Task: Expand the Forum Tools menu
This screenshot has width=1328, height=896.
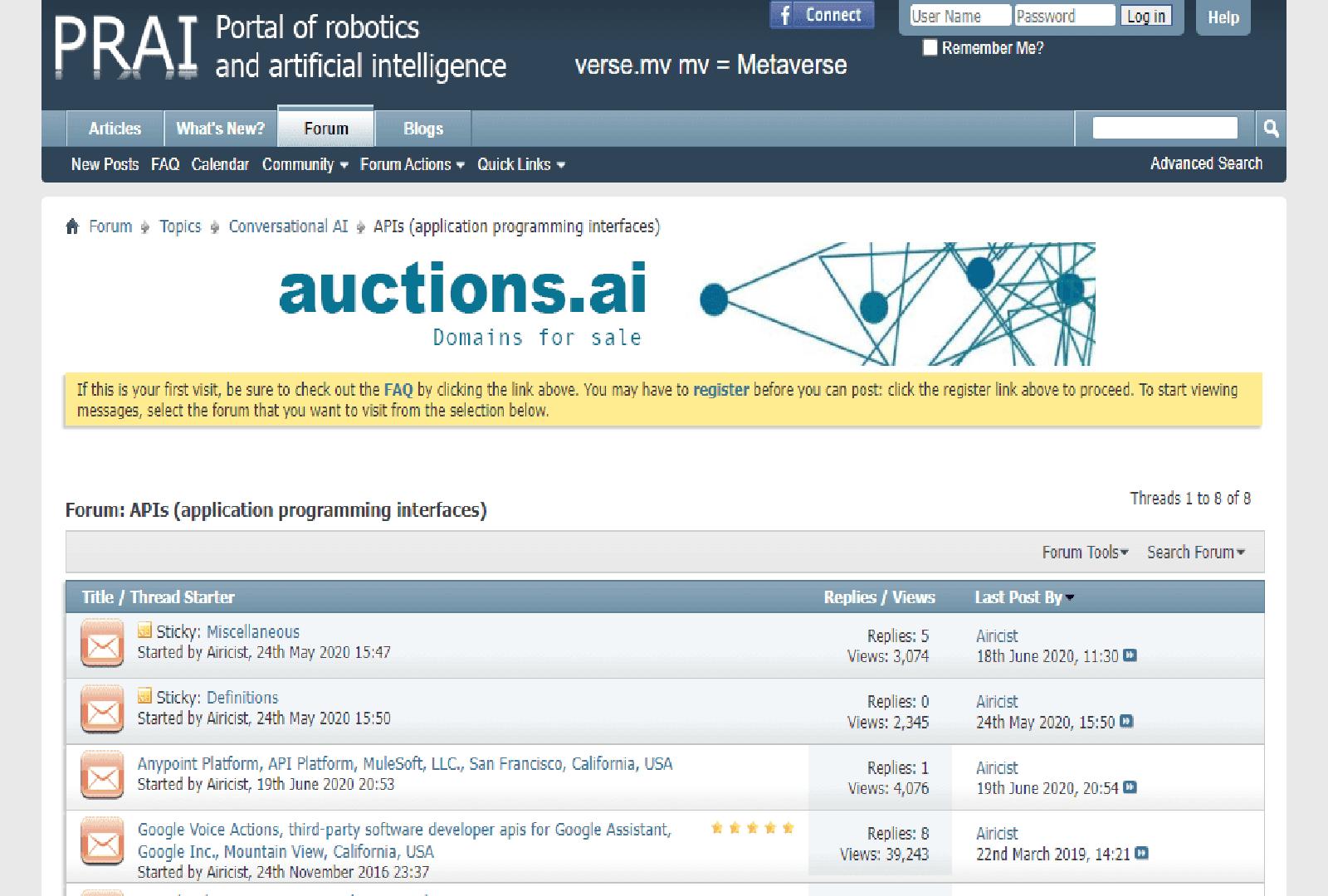Action: click(x=1084, y=553)
